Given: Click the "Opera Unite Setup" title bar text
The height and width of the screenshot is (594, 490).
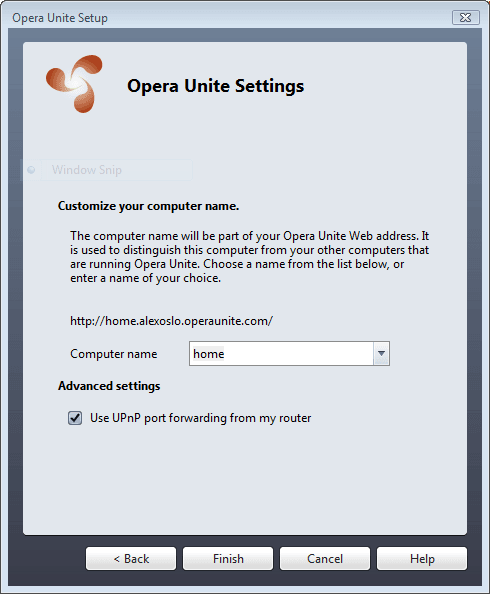Looking at the screenshot, I should (x=60, y=18).
